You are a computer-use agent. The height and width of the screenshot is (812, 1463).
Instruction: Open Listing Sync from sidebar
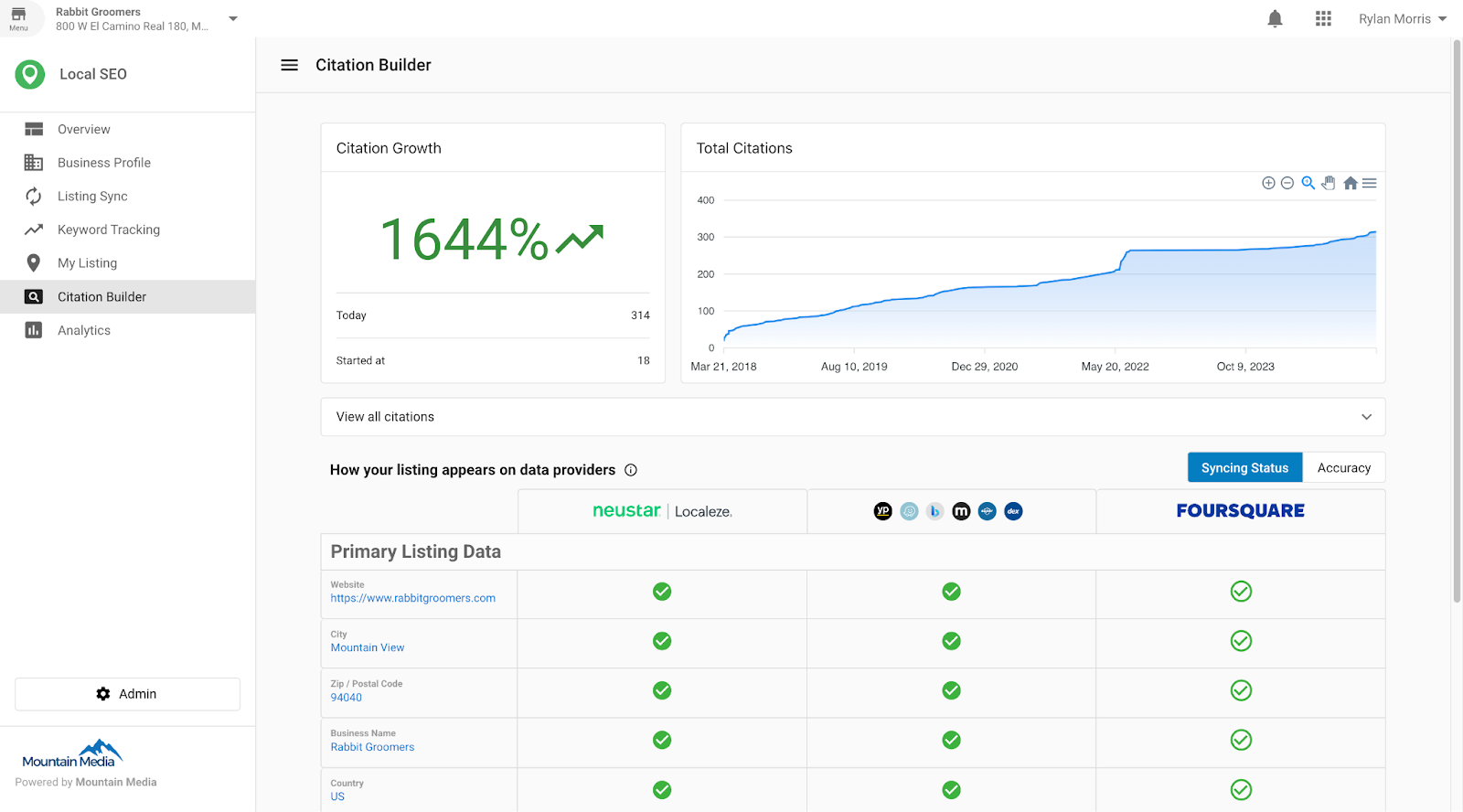pyautogui.click(x=92, y=197)
